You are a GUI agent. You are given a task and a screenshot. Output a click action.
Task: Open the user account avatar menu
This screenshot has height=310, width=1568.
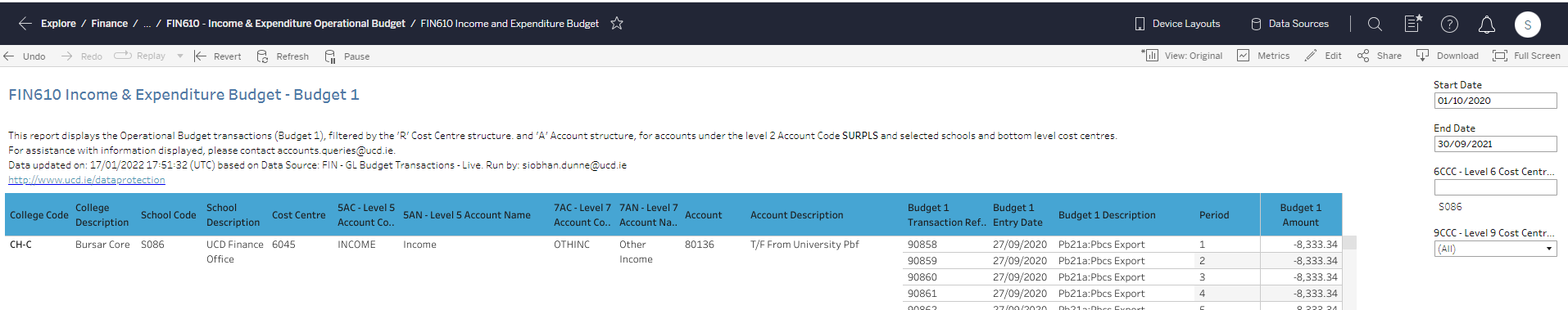pyautogui.click(x=1527, y=25)
